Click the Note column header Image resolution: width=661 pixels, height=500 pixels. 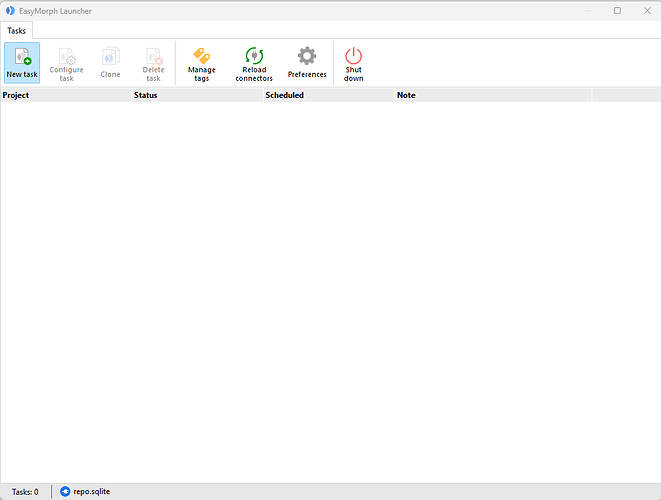493,95
